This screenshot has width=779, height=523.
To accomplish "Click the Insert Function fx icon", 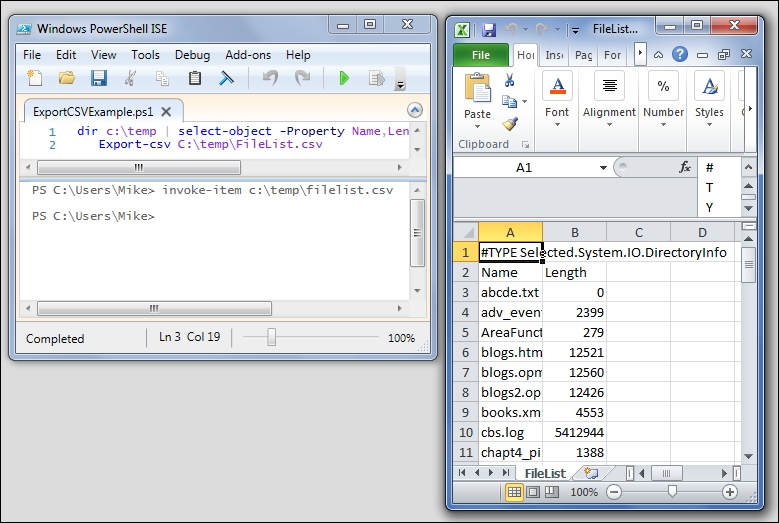I will [685, 167].
